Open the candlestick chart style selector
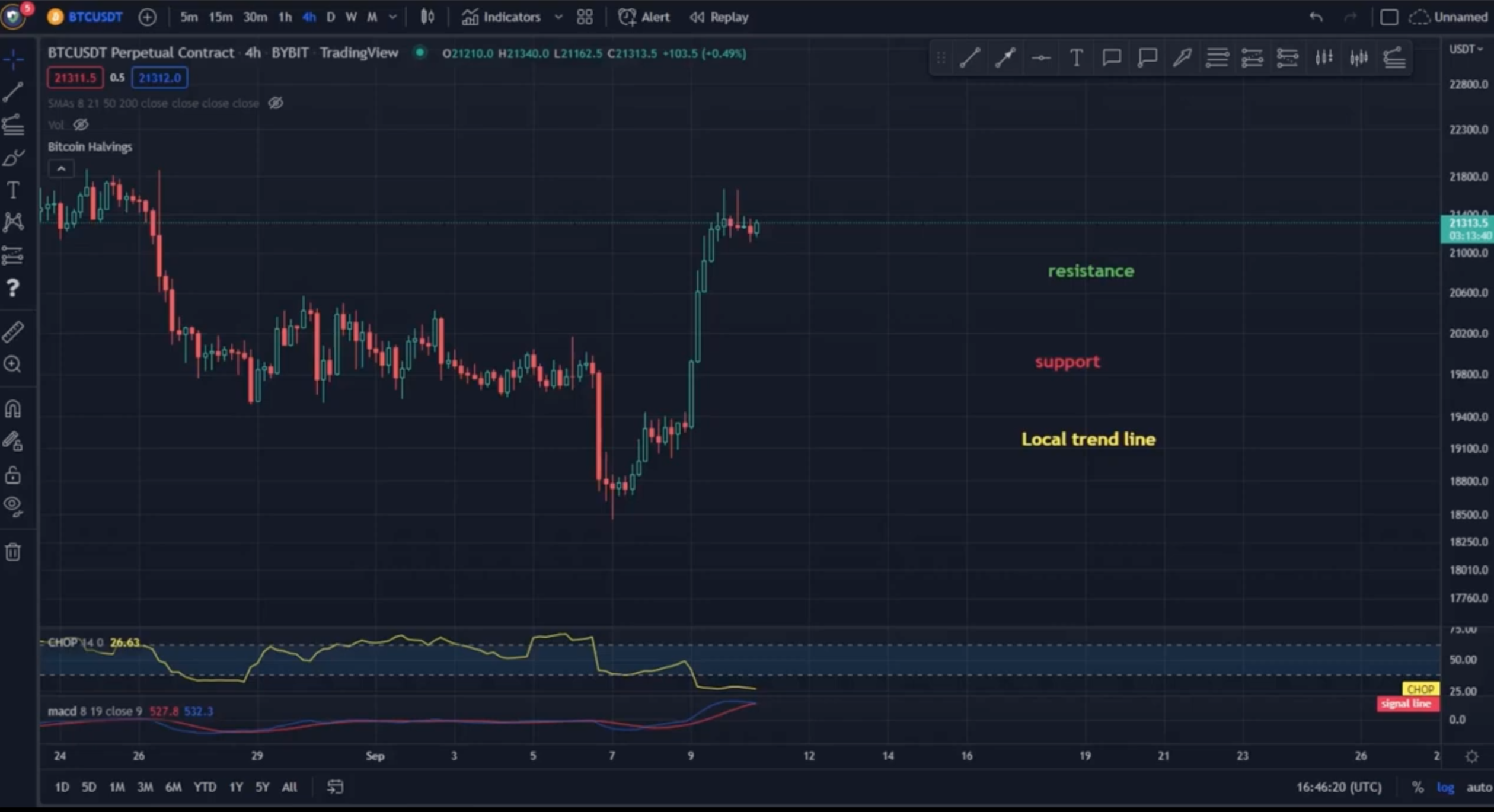Viewport: 1494px width, 812px height. pos(427,17)
